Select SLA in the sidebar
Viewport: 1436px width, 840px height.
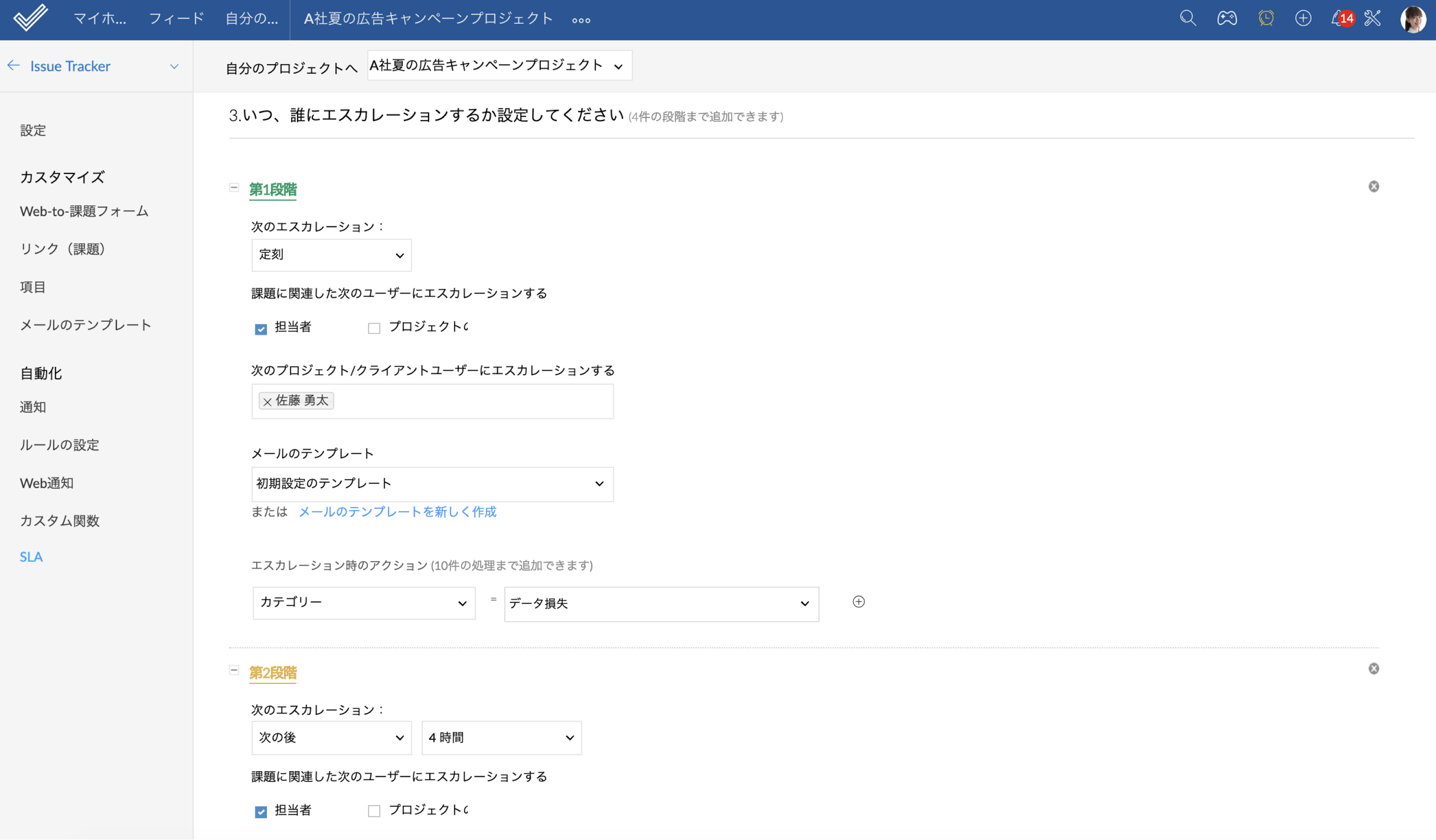tap(31, 557)
